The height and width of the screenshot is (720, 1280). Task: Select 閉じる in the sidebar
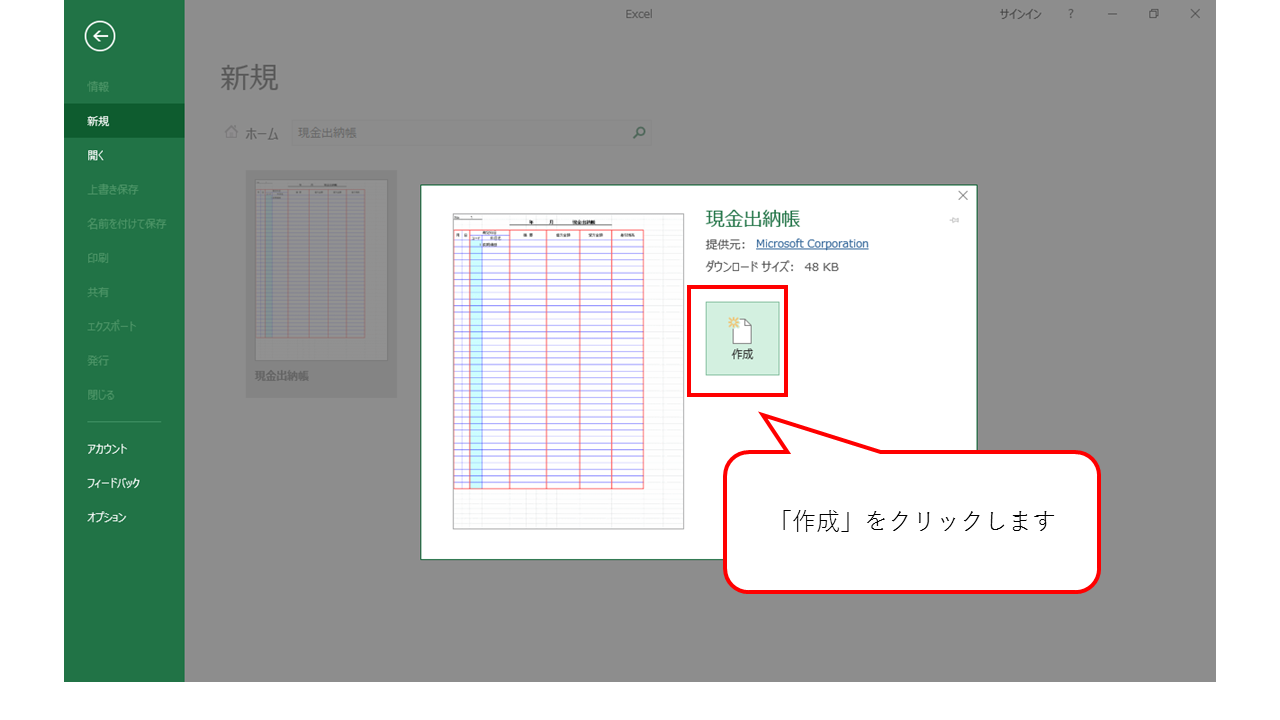[101, 394]
